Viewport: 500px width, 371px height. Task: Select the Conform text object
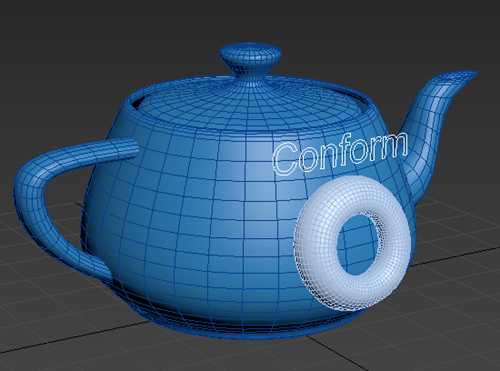click(341, 154)
